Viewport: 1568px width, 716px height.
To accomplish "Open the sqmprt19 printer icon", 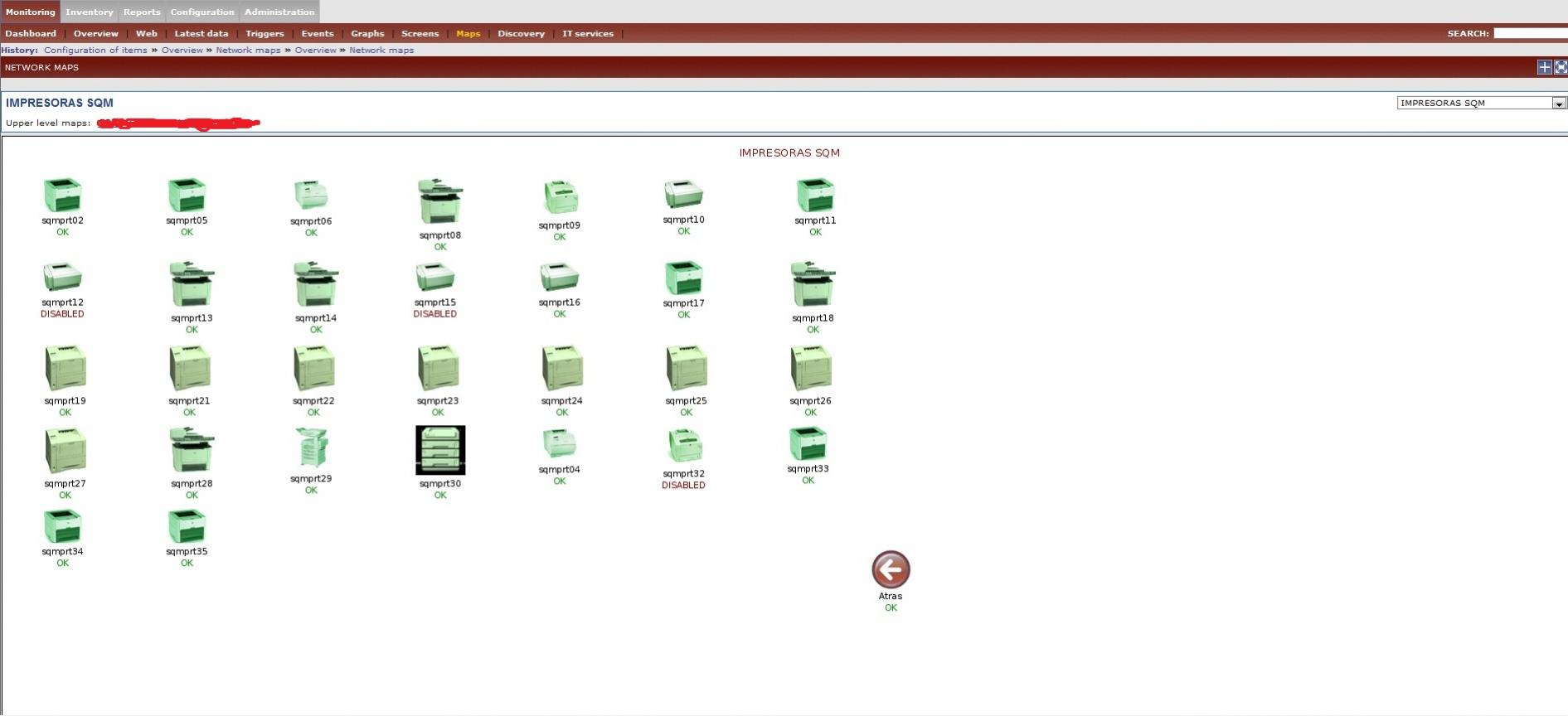I will click(66, 368).
